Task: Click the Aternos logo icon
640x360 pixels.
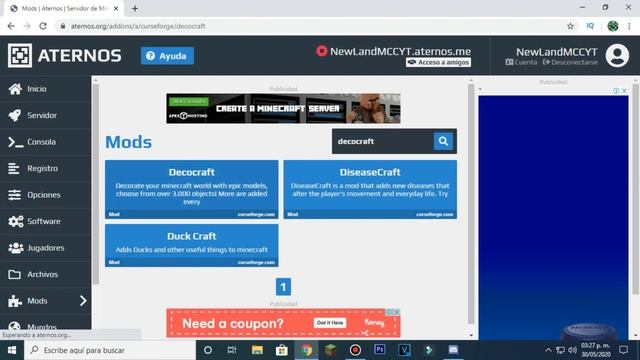Action: [x=20, y=55]
